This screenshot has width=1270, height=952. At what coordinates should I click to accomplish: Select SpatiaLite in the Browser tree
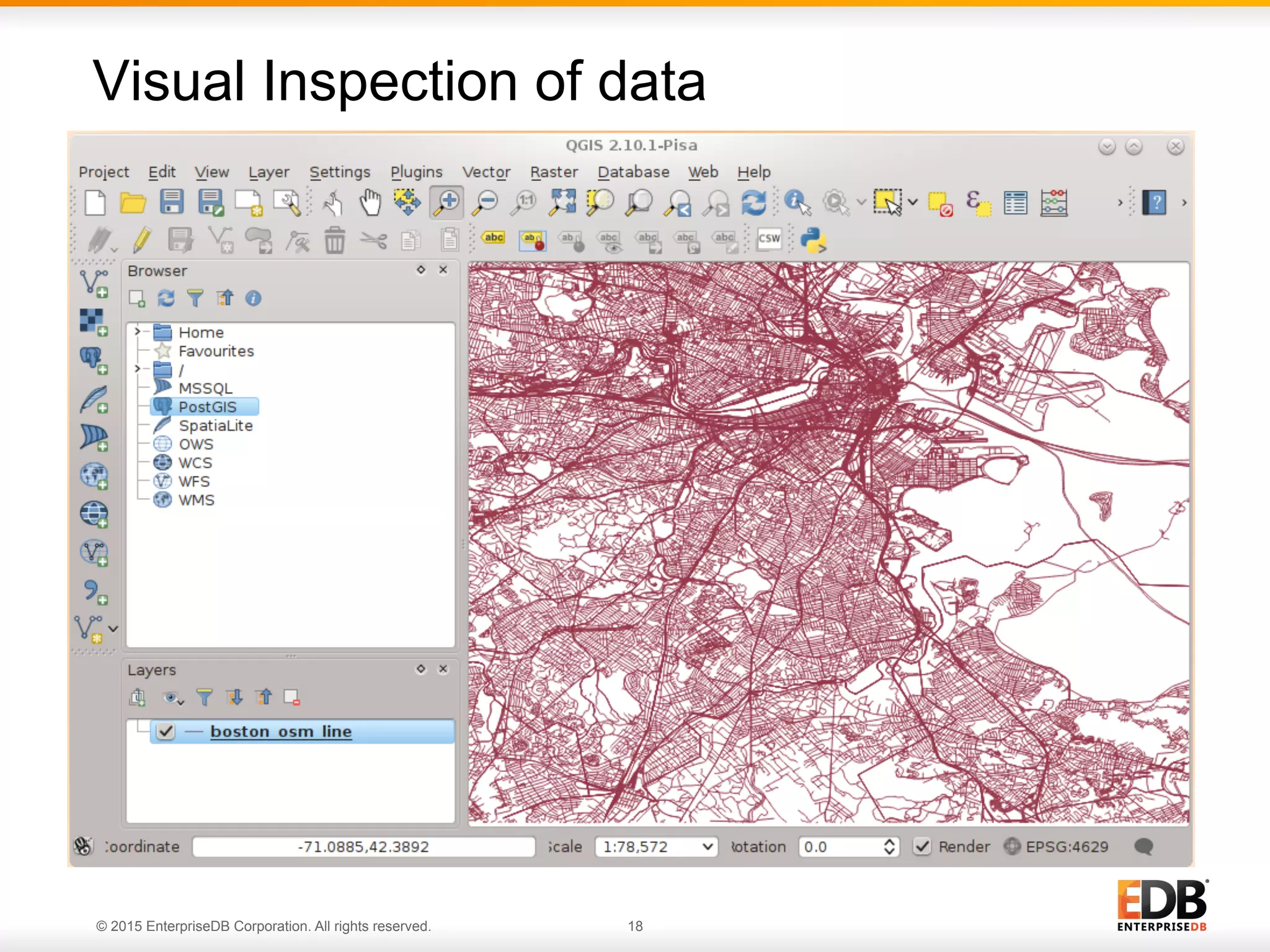coord(216,426)
